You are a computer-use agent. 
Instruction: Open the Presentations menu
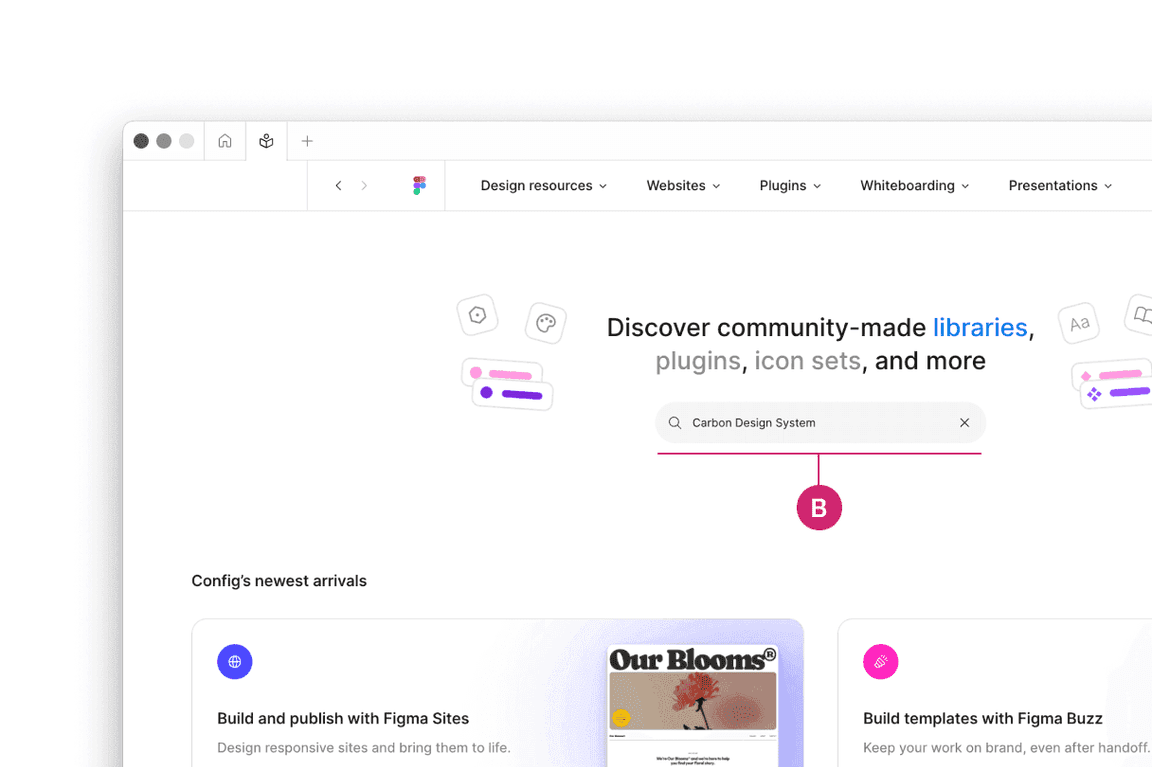[1060, 186]
